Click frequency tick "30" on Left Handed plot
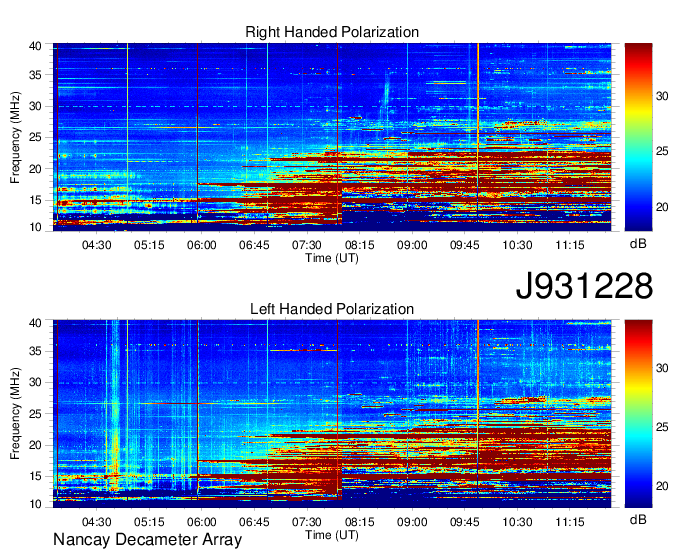 click(35, 382)
